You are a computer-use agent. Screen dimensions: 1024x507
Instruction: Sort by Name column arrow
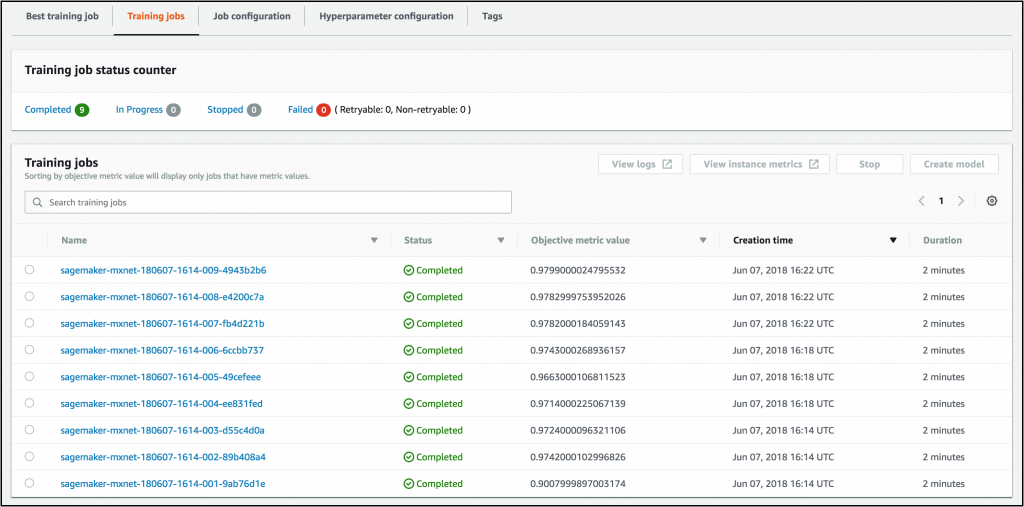coord(374,240)
